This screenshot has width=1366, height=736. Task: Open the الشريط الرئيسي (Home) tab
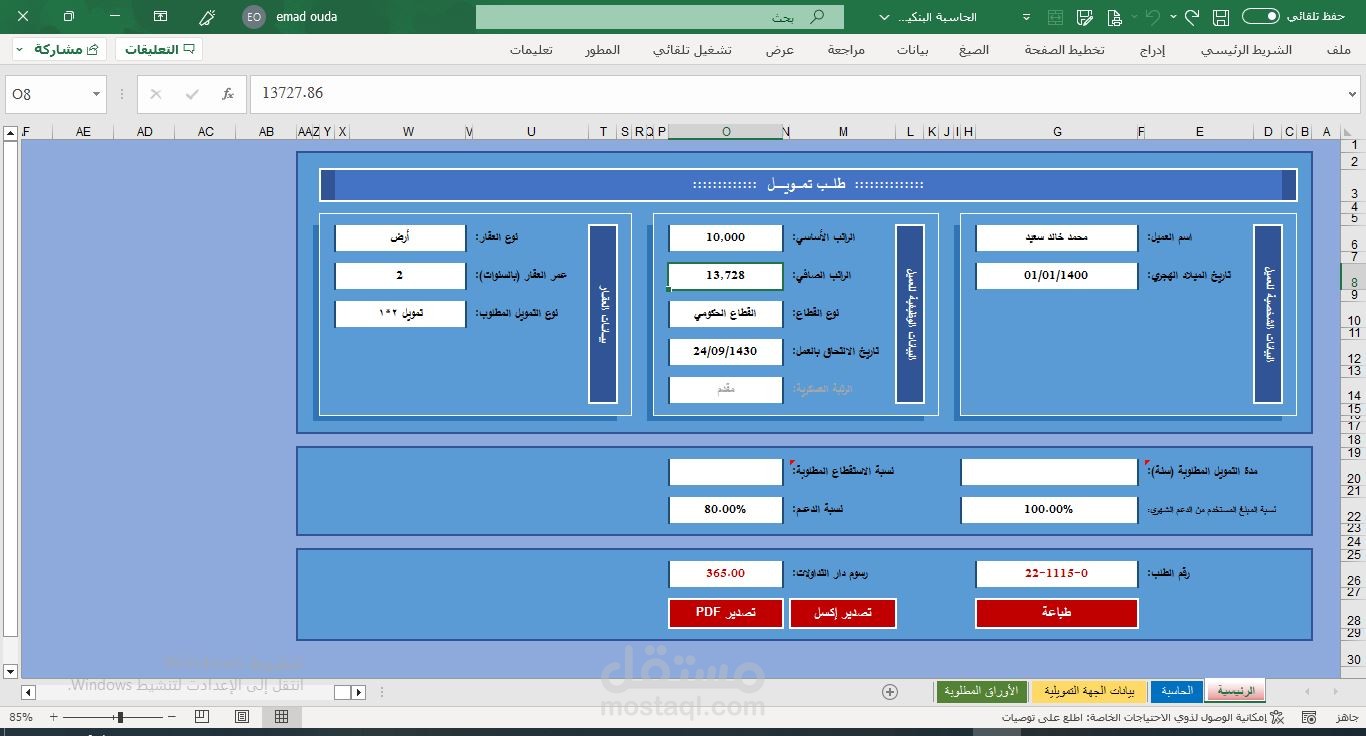(x=1246, y=50)
